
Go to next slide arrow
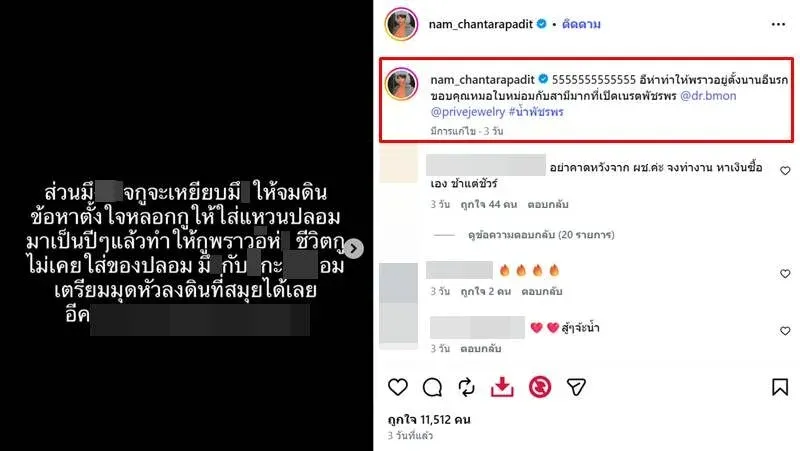[354, 248]
